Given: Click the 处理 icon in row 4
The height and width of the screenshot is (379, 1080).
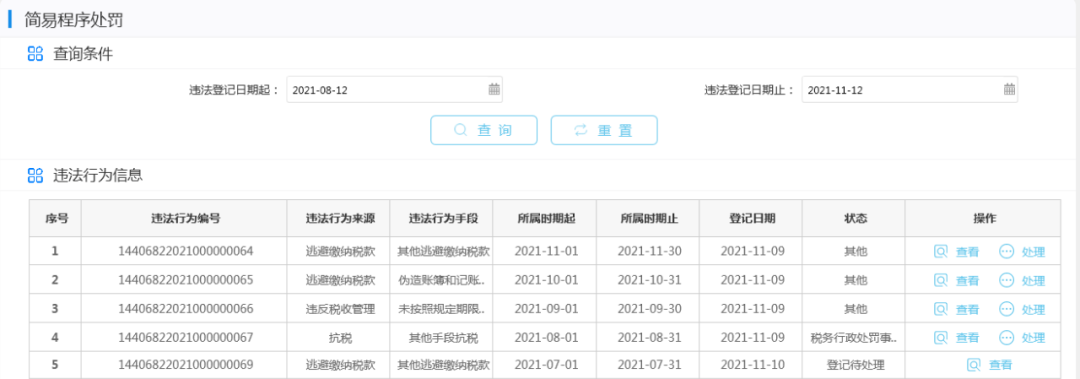Looking at the screenshot, I should coord(1006,338).
